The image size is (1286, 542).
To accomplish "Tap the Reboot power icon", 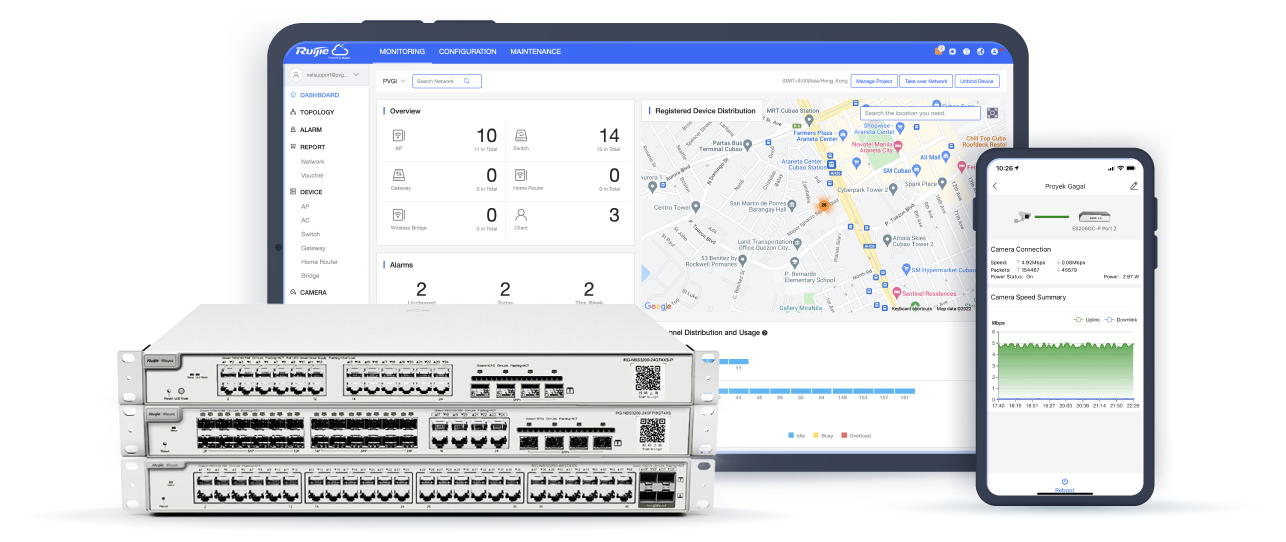I will (x=1064, y=480).
